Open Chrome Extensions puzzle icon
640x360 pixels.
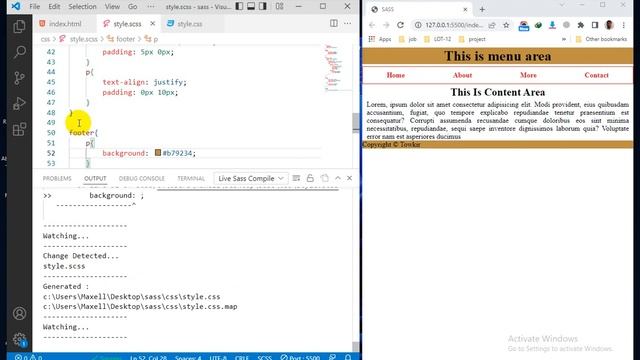click(580, 25)
